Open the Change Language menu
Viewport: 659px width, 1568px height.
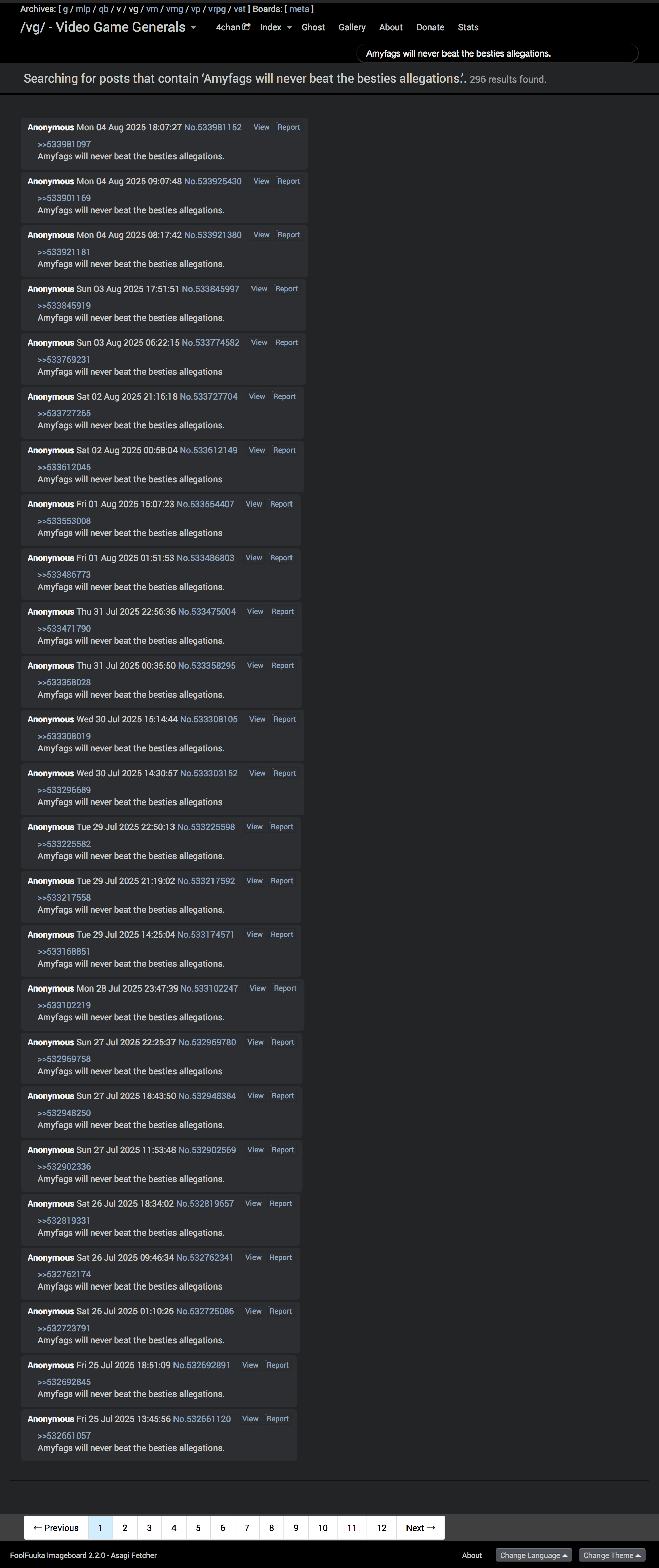533,1555
